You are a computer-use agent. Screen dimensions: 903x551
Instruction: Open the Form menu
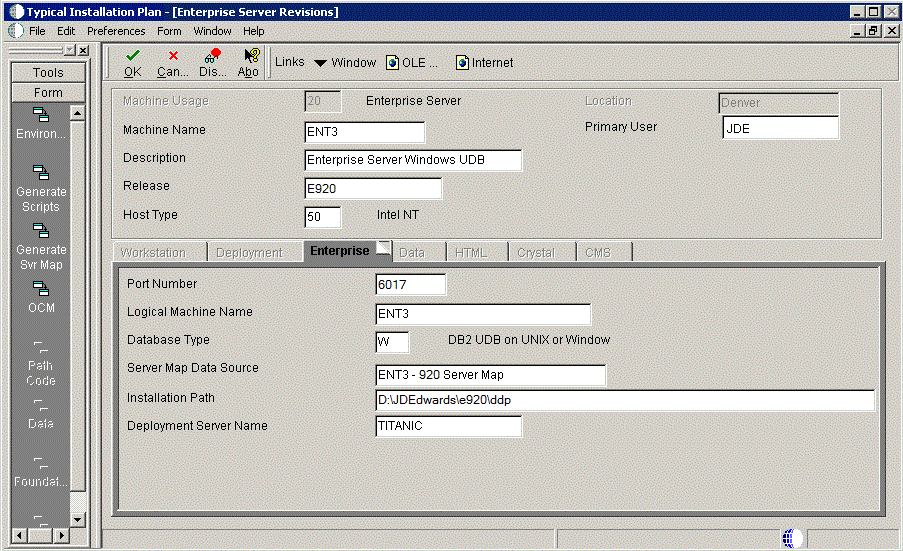point(169,31)
